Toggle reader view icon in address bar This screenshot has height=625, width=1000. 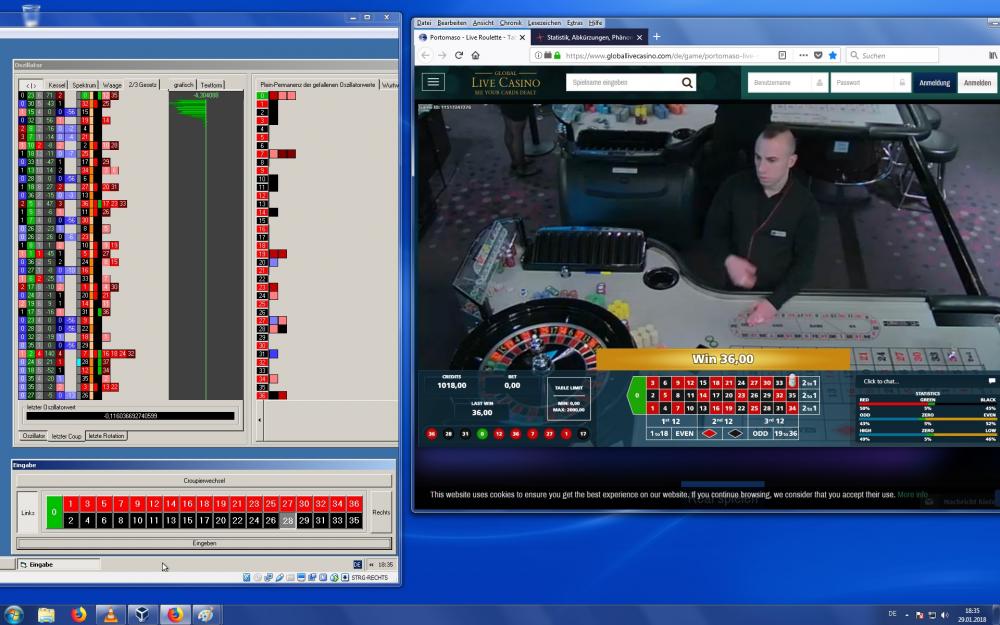coord(782,55)
